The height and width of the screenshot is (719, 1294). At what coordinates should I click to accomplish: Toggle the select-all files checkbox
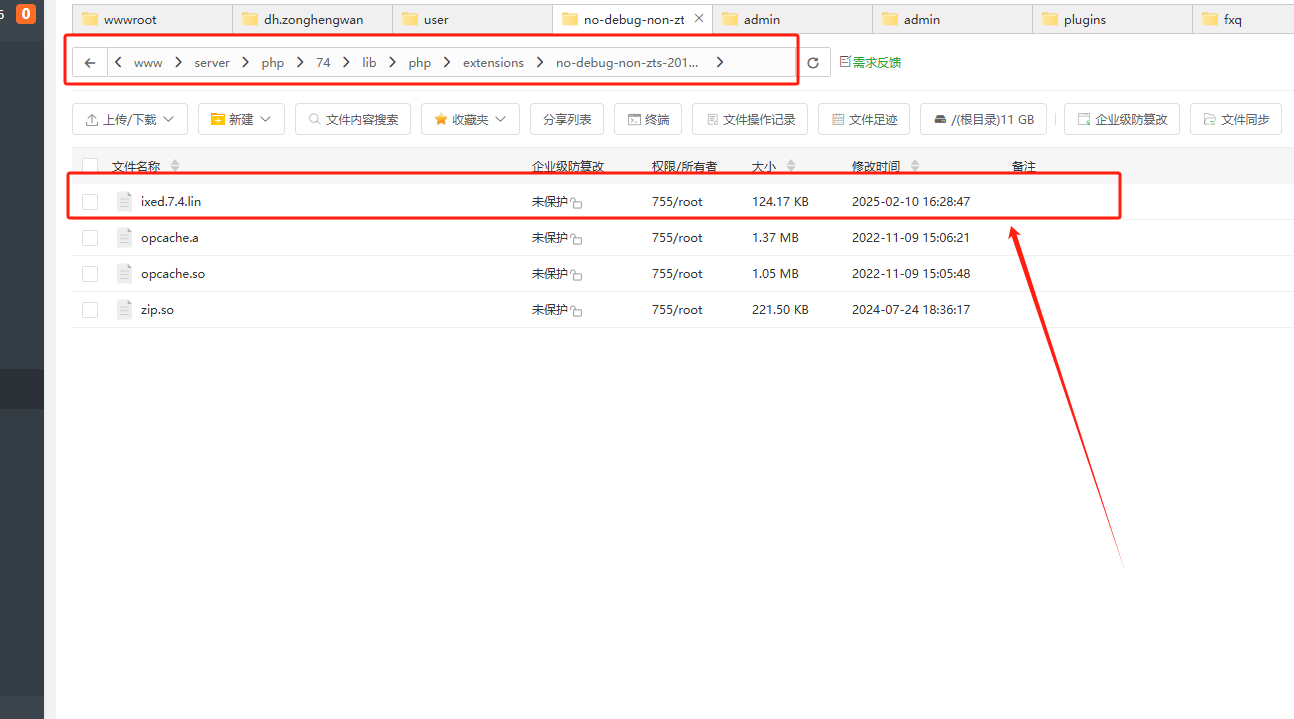(90, 166)
